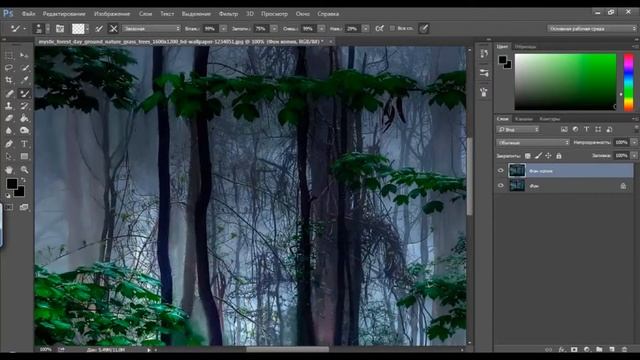The height and width of the screenshot is (360, 640).
Task: Switch to the 'Контуры' tab
Action: point(549,119)
